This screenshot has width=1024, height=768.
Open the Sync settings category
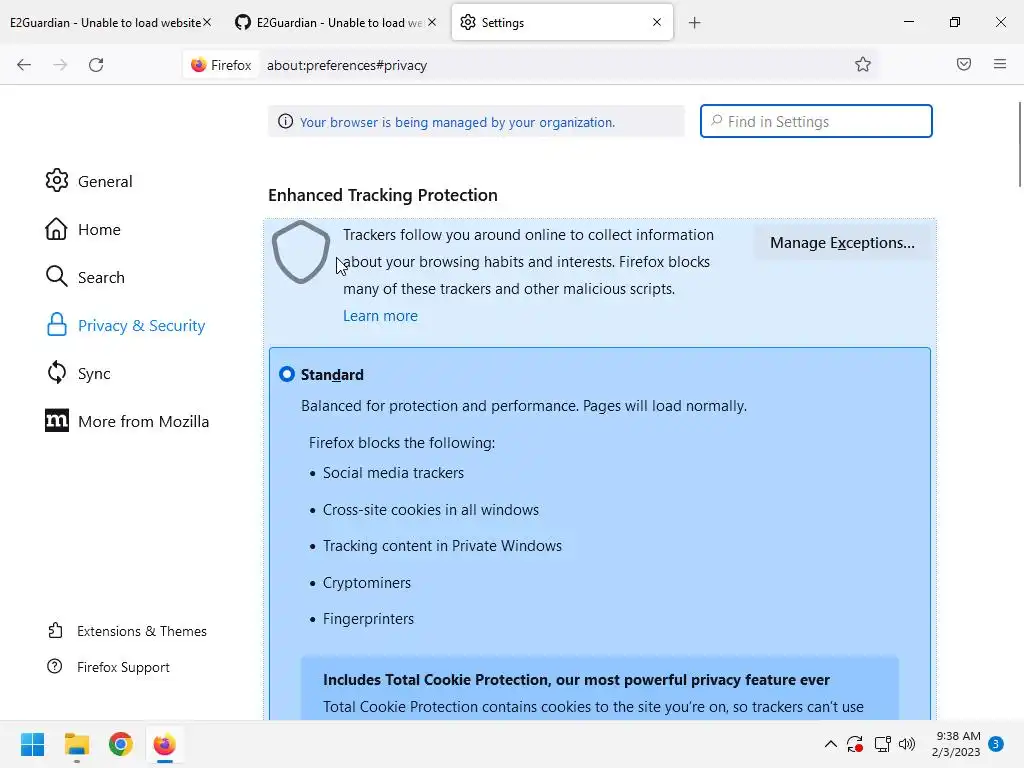click(94, 374)
